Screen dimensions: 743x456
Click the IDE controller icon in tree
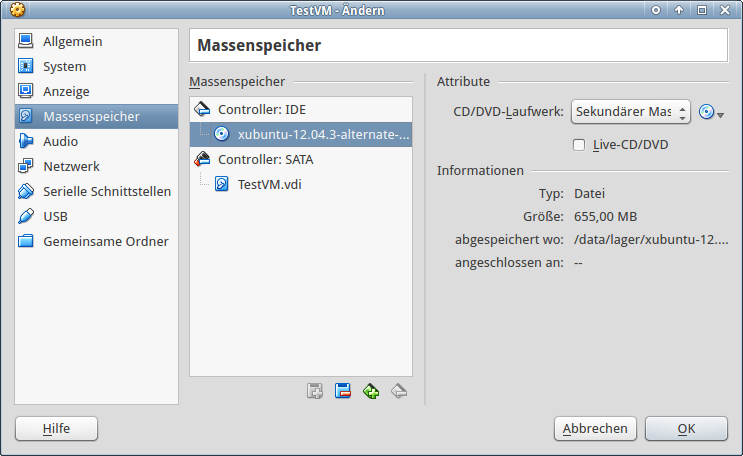point(203,109)
